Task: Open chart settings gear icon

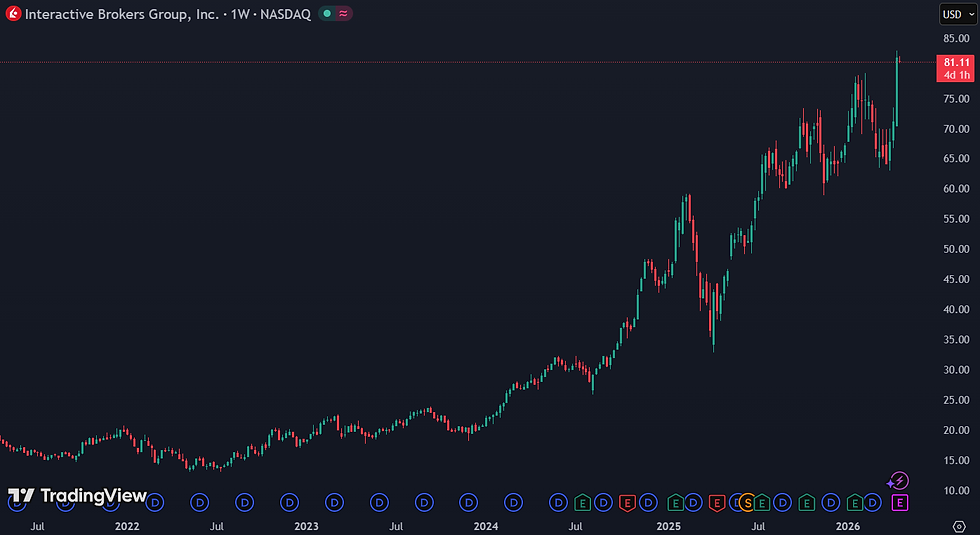Action: point(959,527)
